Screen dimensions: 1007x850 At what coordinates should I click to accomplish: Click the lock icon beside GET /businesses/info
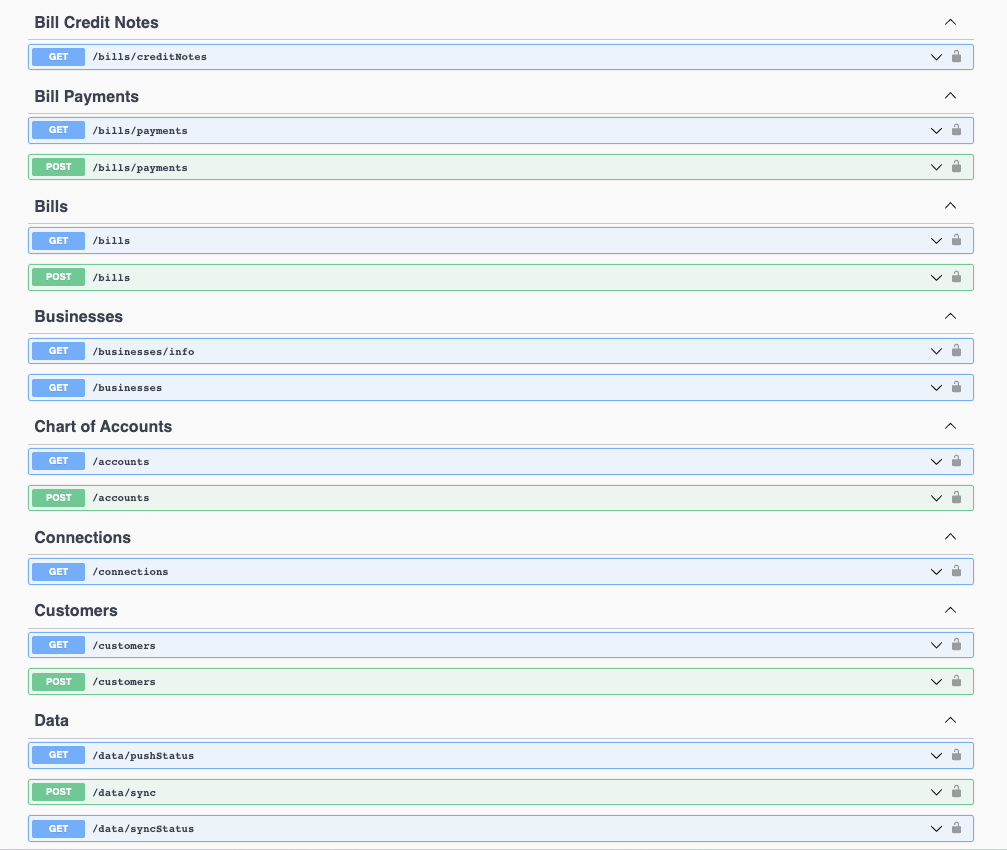[x=956, y=351]
